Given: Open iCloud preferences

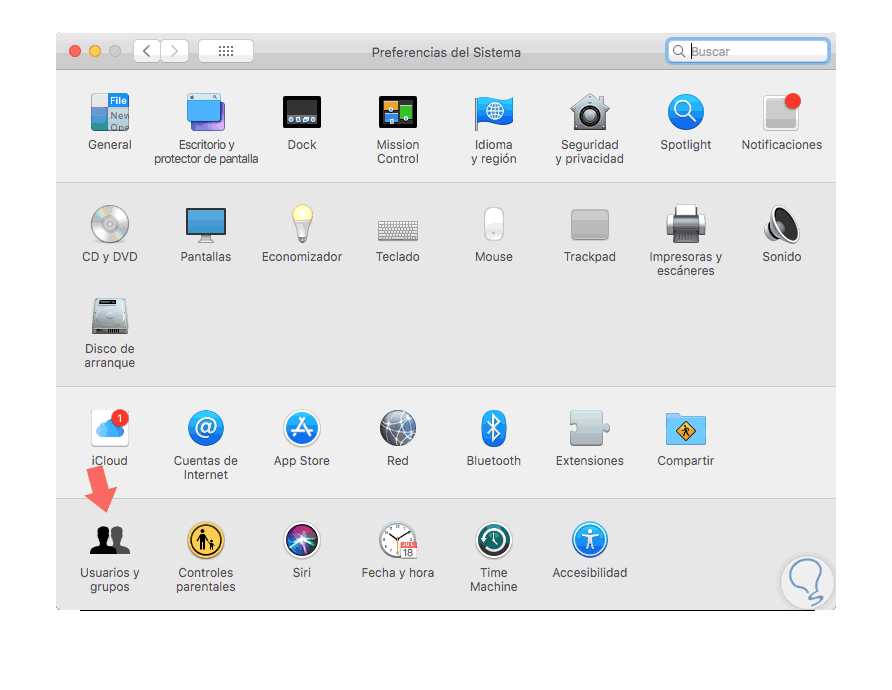Looking at the screenshot, I should 110,428.
